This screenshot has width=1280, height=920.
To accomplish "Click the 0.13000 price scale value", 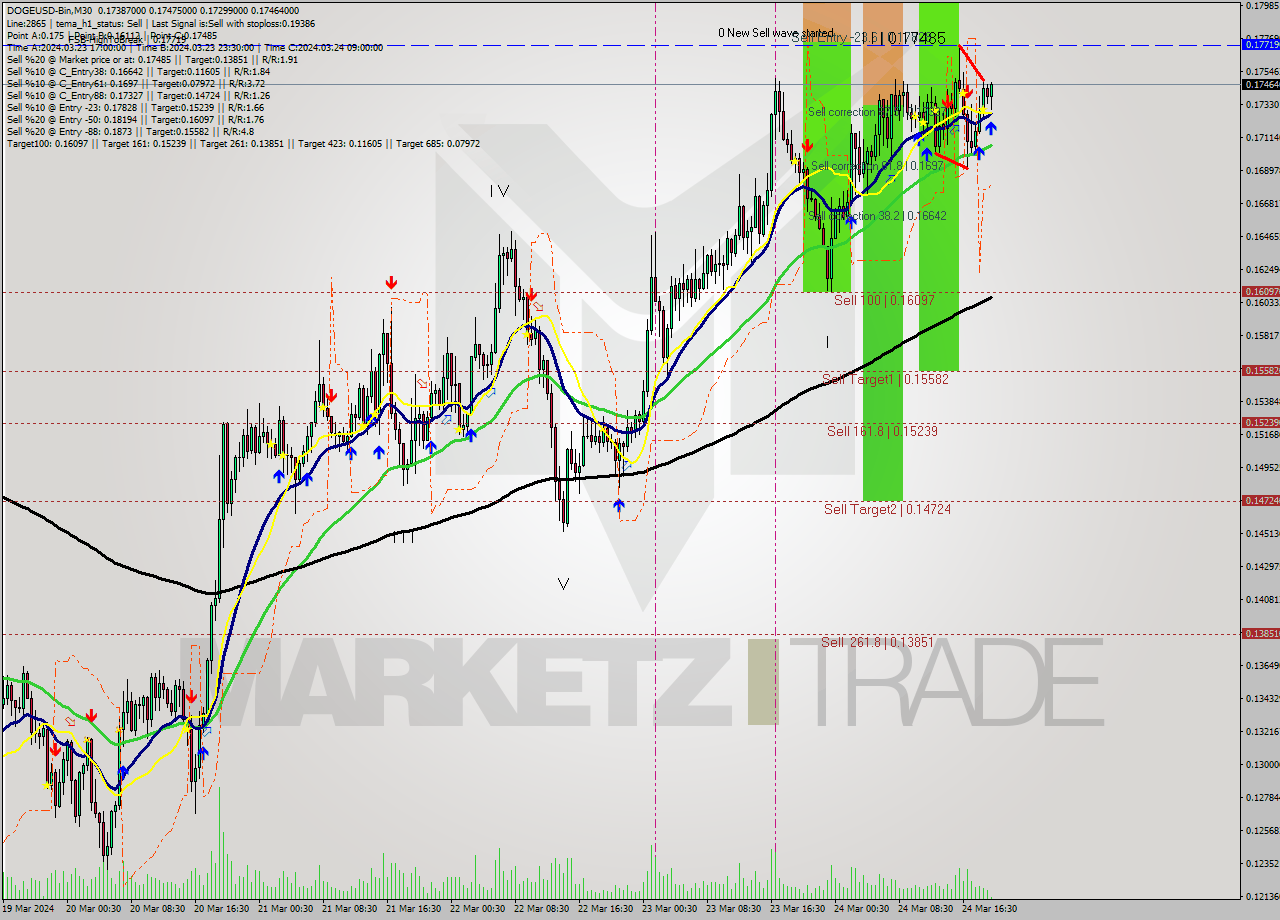I will click(1262, 764).
